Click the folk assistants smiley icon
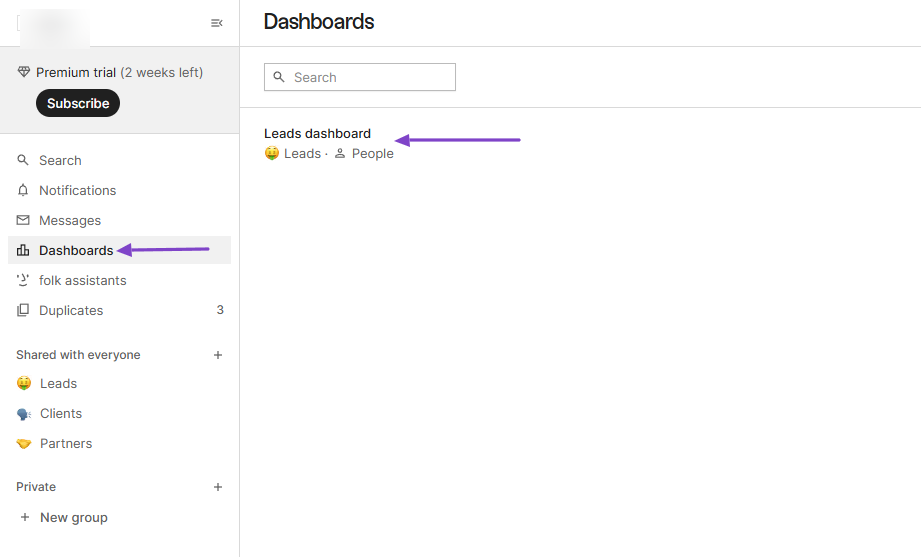 pos(23,280)
